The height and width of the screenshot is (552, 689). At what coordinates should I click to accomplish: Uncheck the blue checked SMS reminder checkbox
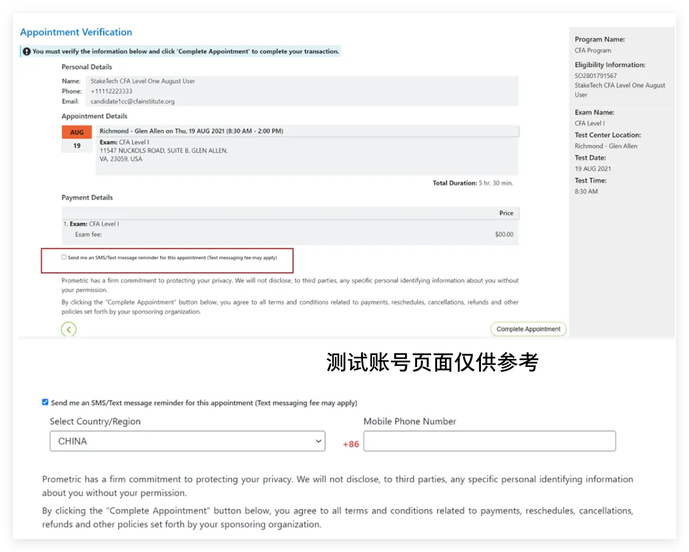(45, 402)
